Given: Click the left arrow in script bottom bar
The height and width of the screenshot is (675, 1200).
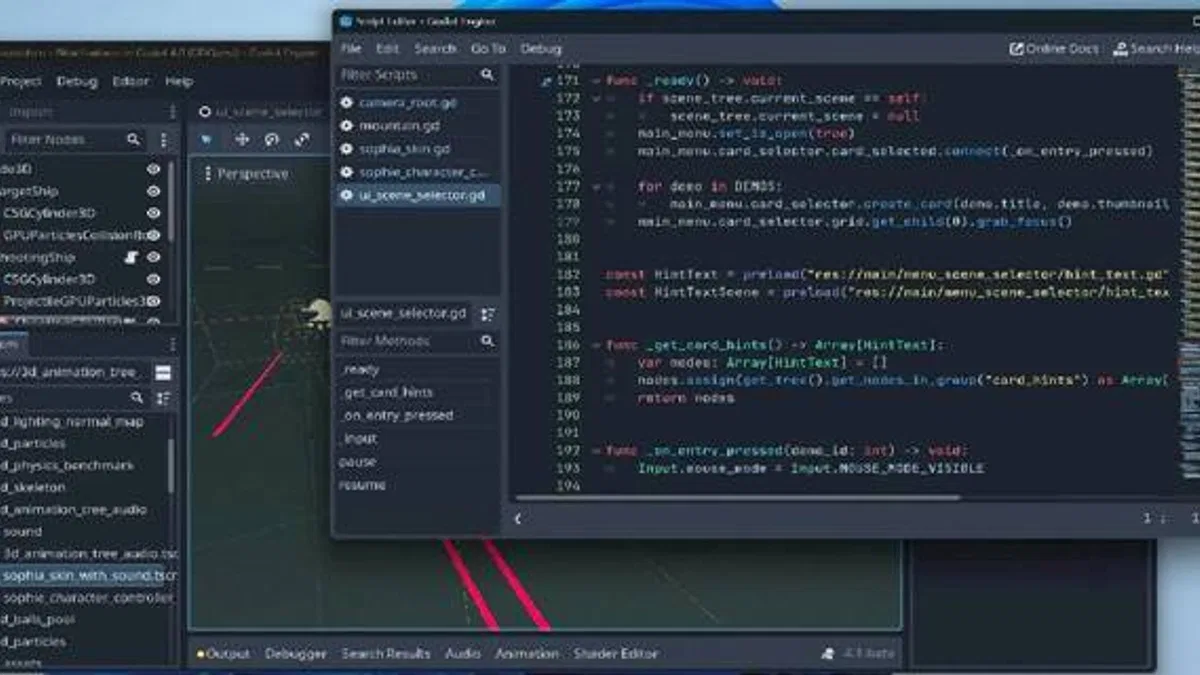Looking at the screenshot, I should tap(517, 519).
